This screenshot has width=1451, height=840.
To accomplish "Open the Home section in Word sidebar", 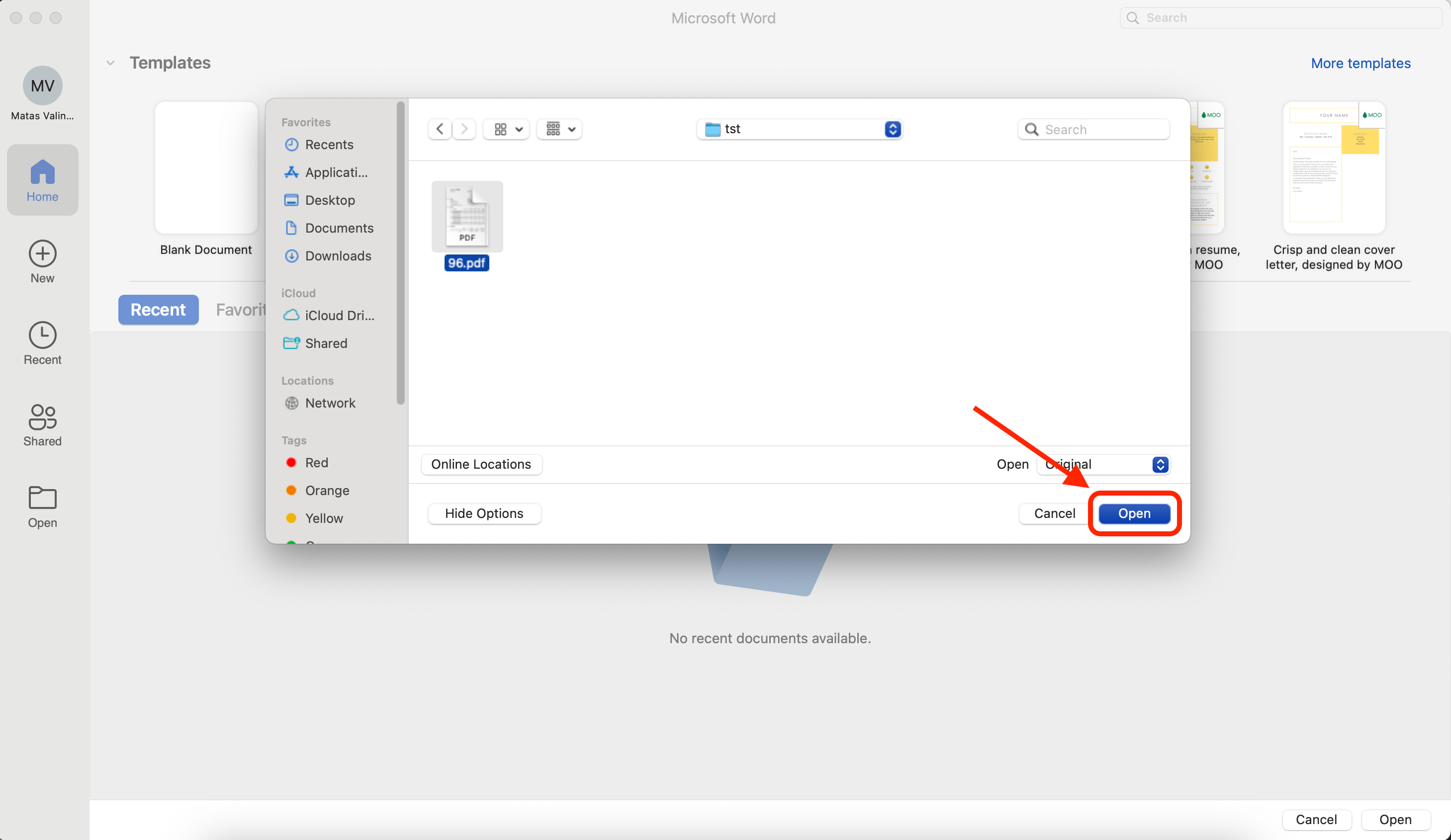I will [43, 180].
